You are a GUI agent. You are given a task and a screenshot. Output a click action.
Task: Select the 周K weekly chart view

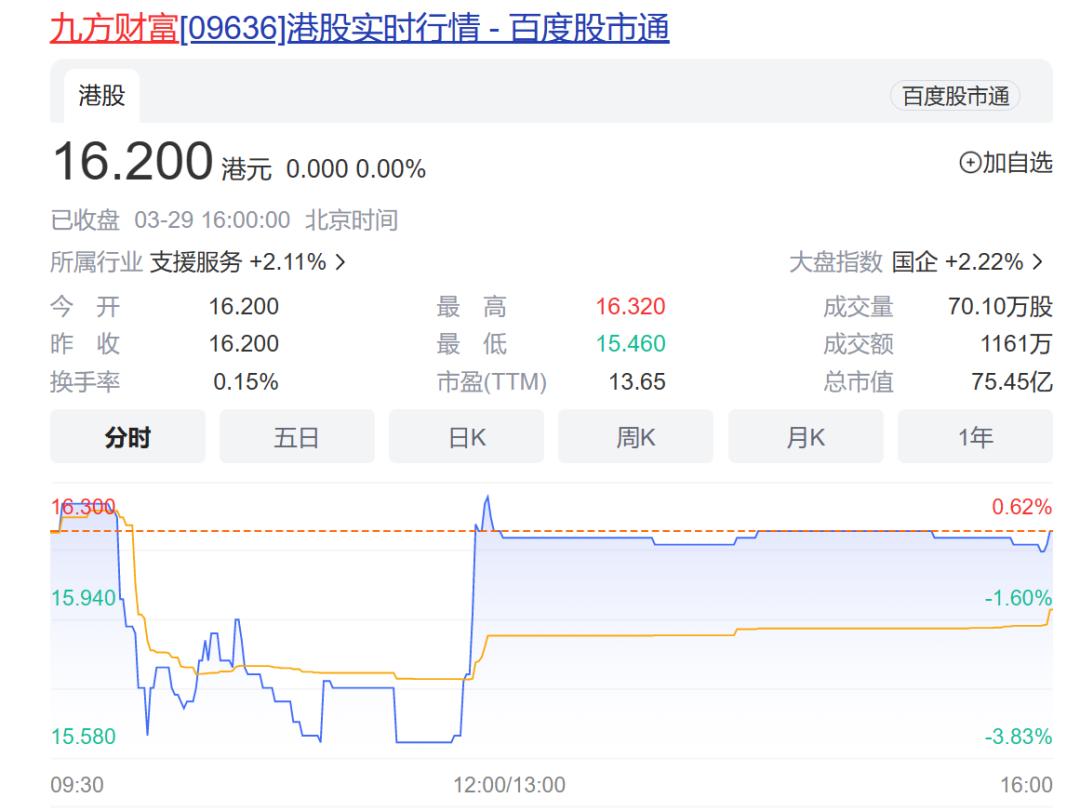(x=636, y=436)
